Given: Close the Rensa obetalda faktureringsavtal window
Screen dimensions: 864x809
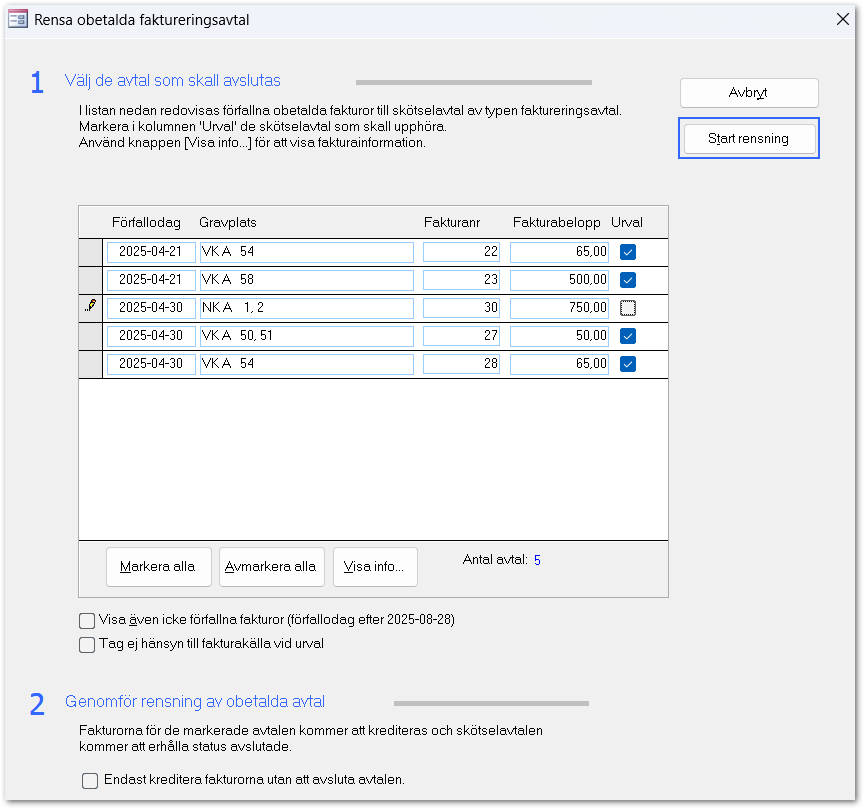Looking at the screenshot, I should [x=840, y=19].
